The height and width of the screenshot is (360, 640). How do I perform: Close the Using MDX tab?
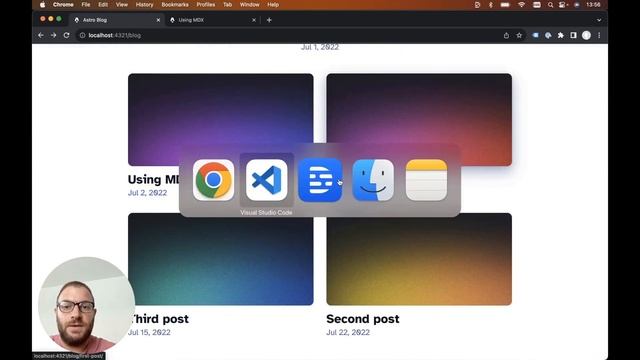[x=254, y=20]
